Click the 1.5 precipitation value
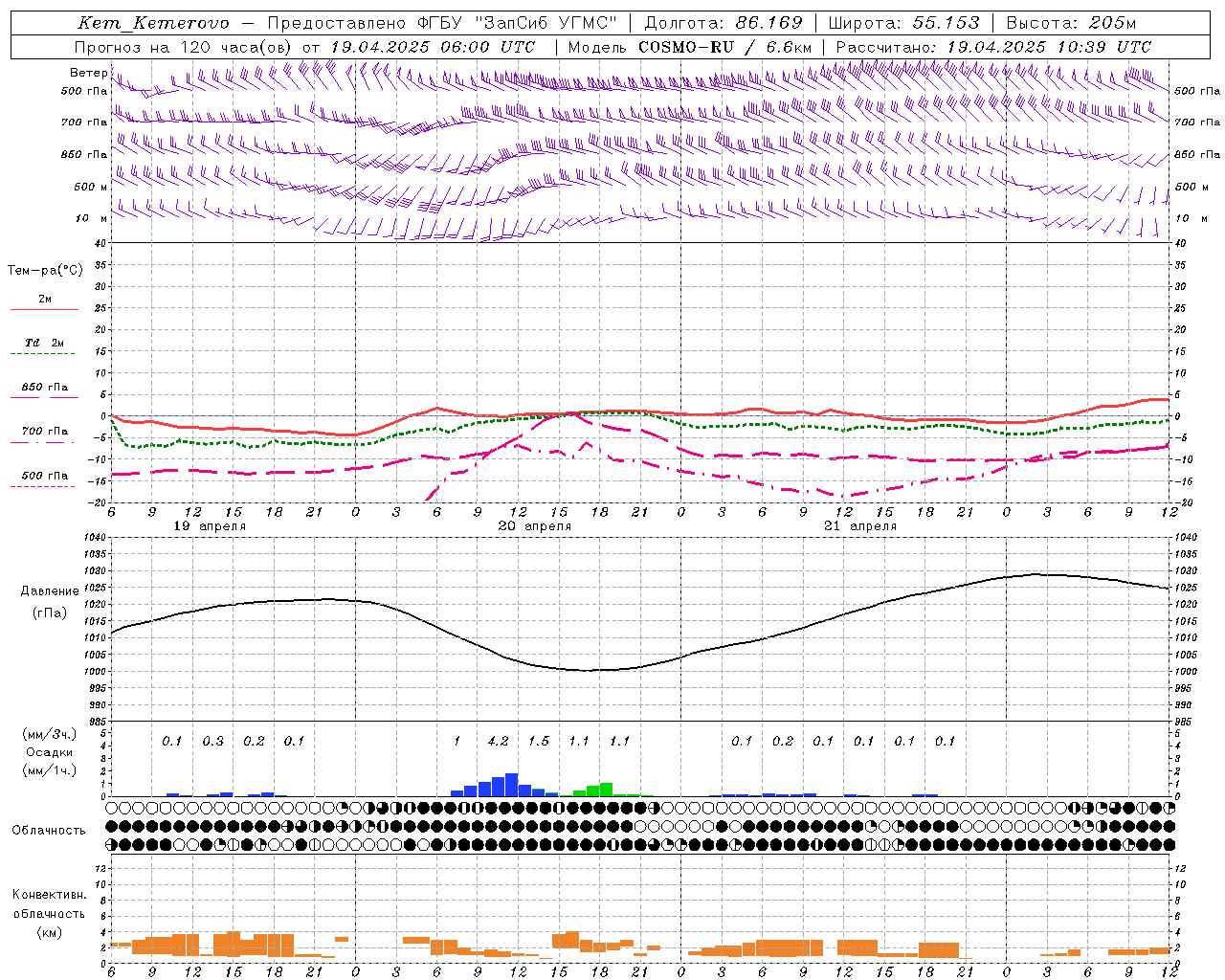Screen dimensions: 1225x980 pyautogui.click(x=539, y=741)
